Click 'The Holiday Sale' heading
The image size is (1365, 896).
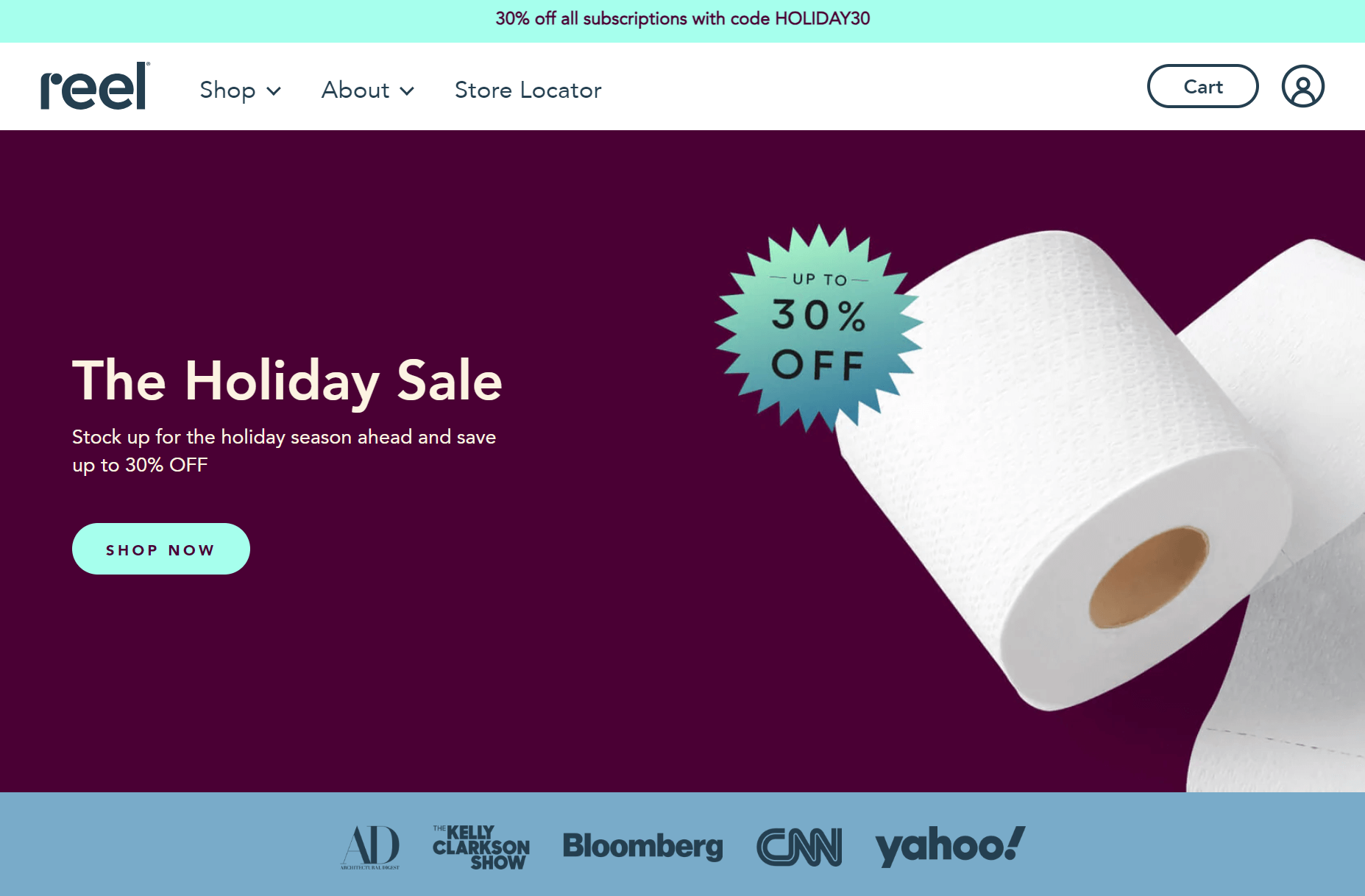pos(287,380)
